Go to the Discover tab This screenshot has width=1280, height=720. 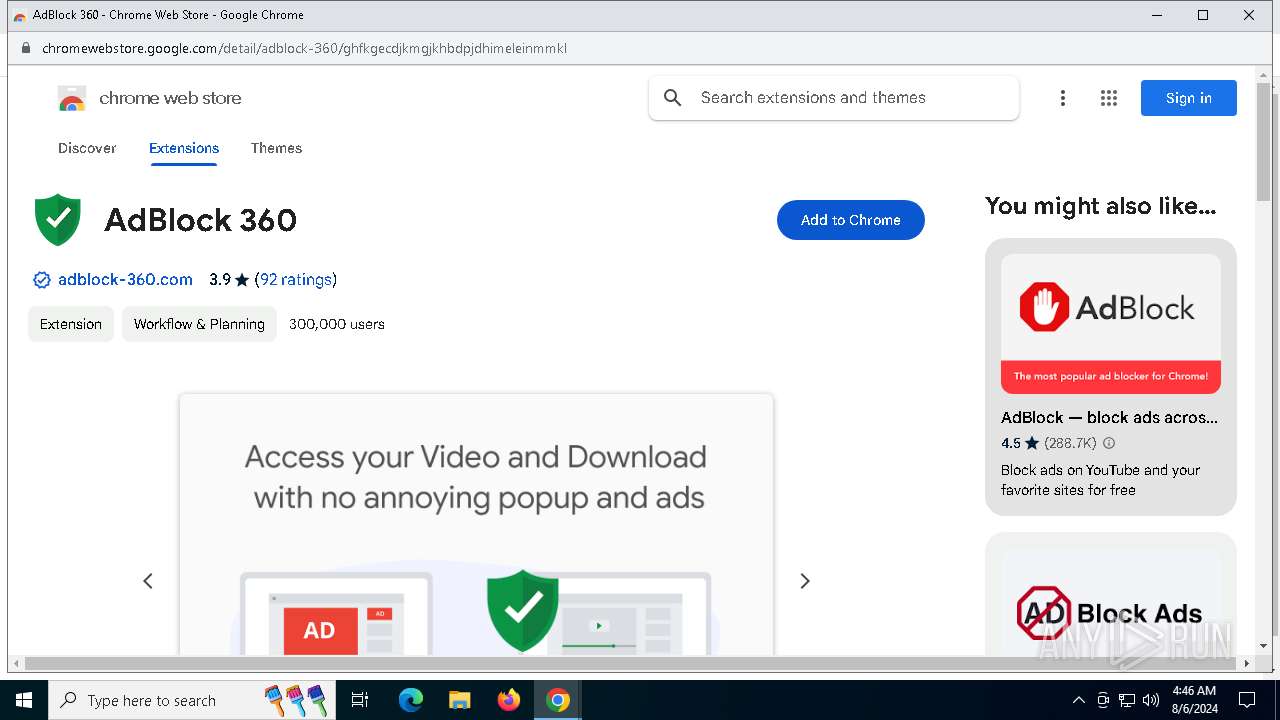point(87,148)
